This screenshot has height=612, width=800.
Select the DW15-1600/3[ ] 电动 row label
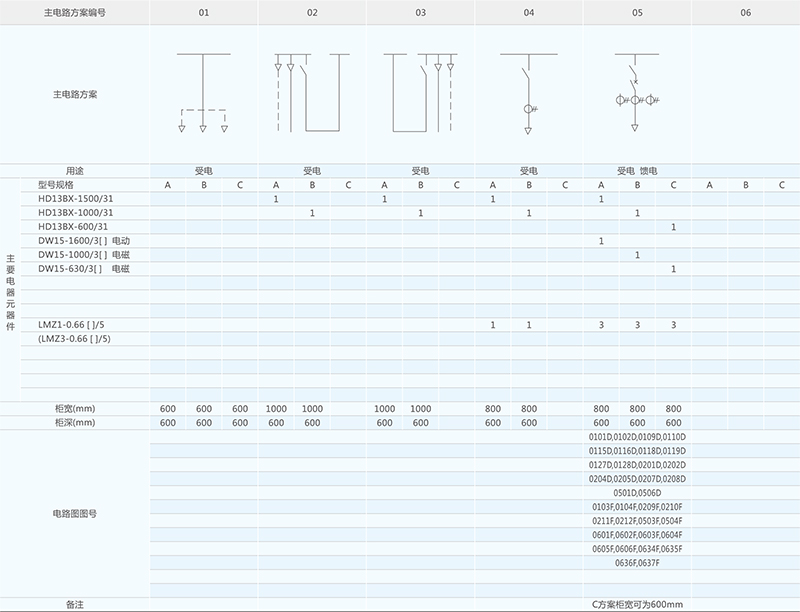[x=84, y=241]
